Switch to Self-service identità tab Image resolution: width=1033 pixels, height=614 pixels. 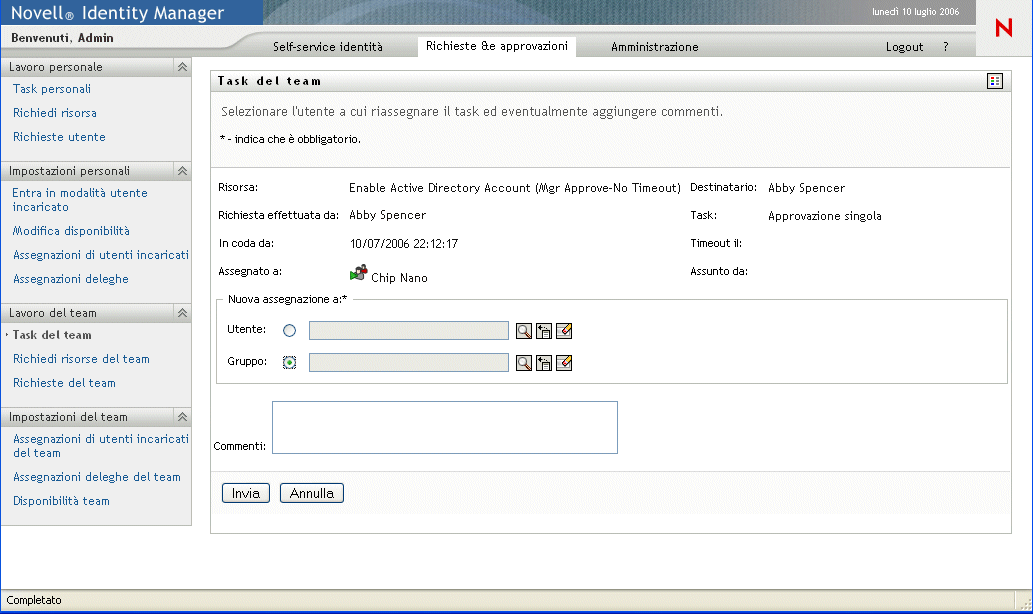pos(327,47)
